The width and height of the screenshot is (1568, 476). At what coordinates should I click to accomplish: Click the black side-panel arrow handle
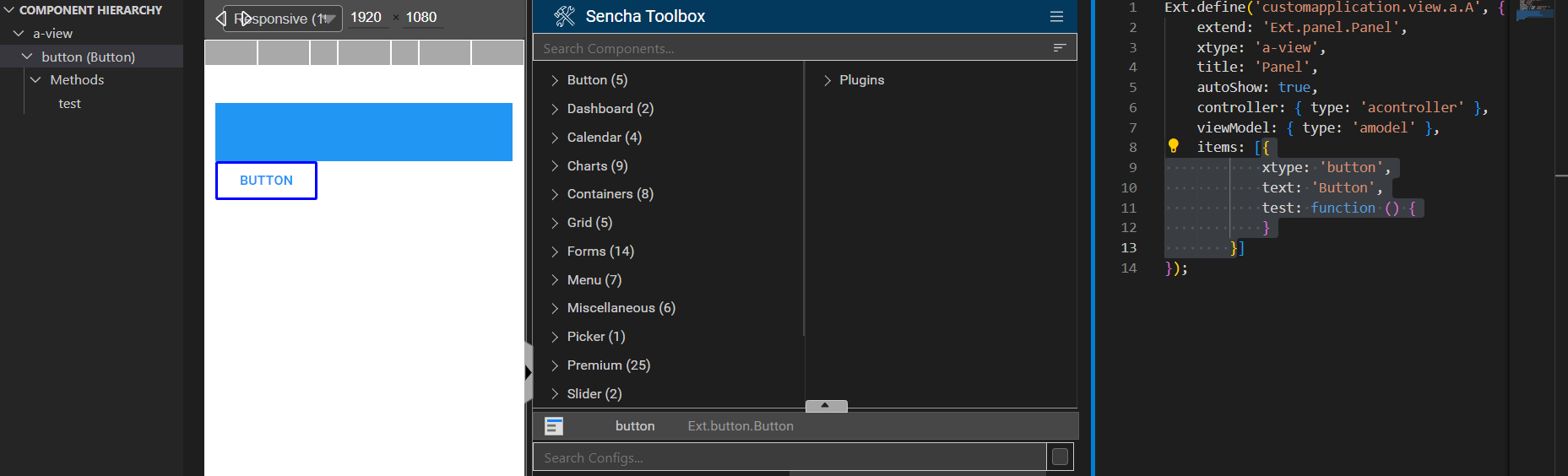528,372
